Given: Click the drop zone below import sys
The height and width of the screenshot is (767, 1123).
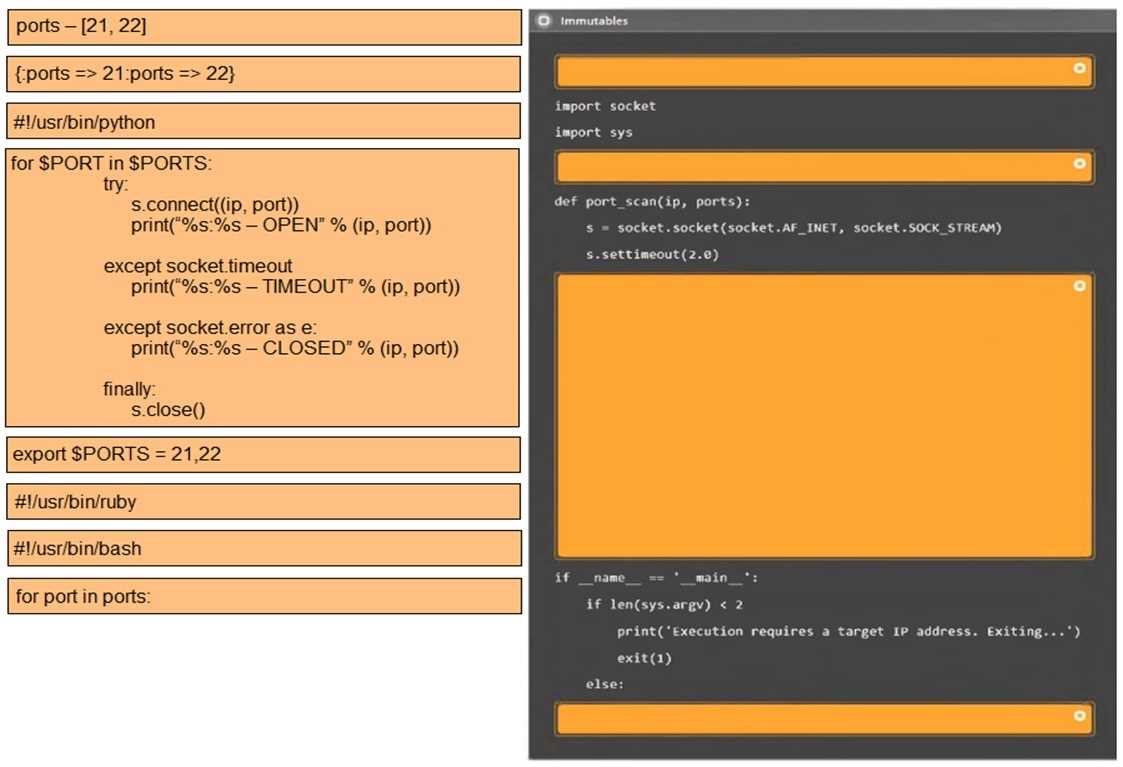Looking at the screenshot, I should click(810, 166).
